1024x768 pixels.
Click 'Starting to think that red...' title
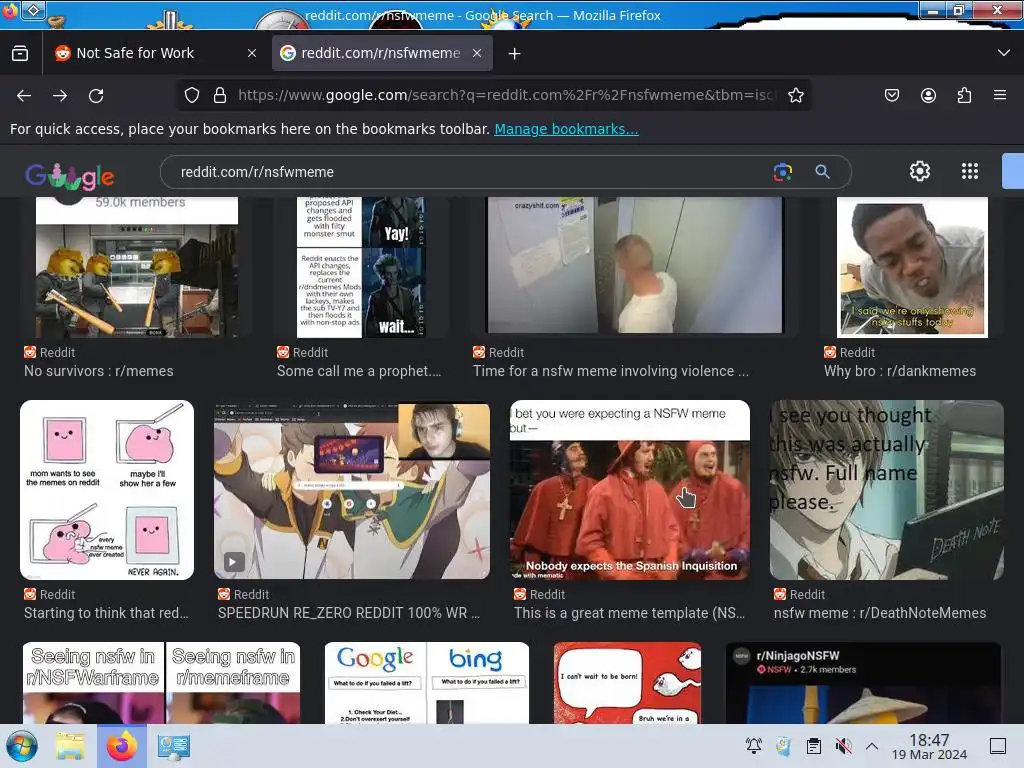pos(106,613)
